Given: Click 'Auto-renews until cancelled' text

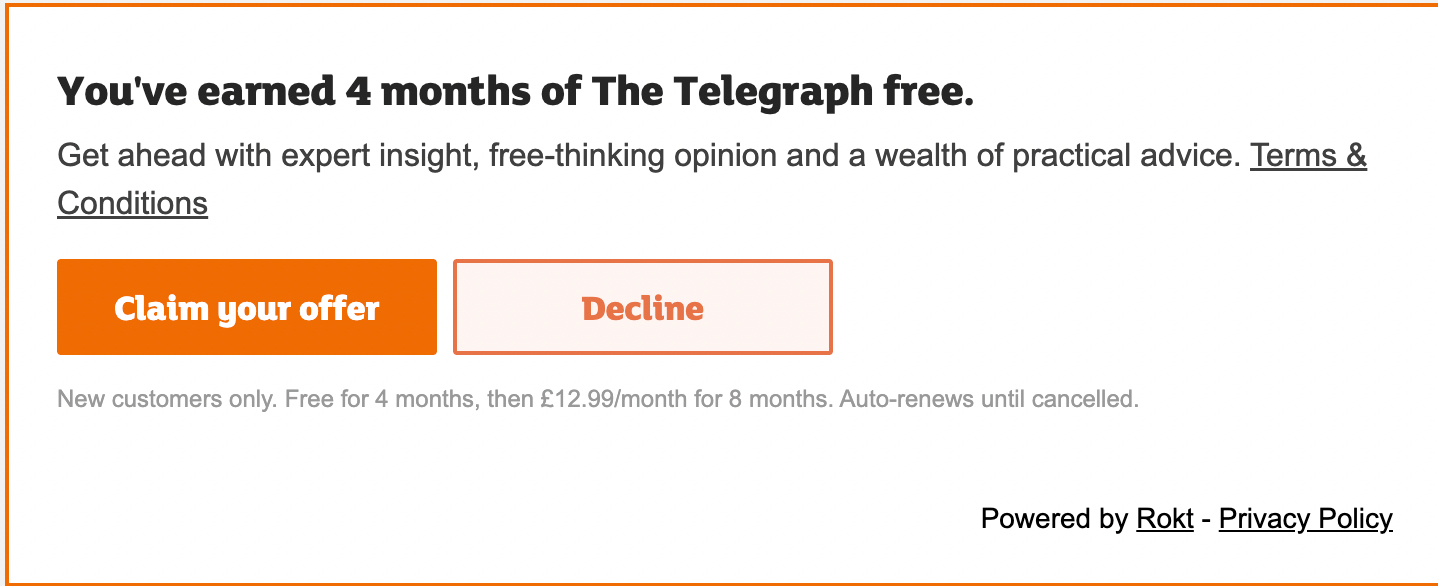Looking at the screenshot, I should point(988,400).
